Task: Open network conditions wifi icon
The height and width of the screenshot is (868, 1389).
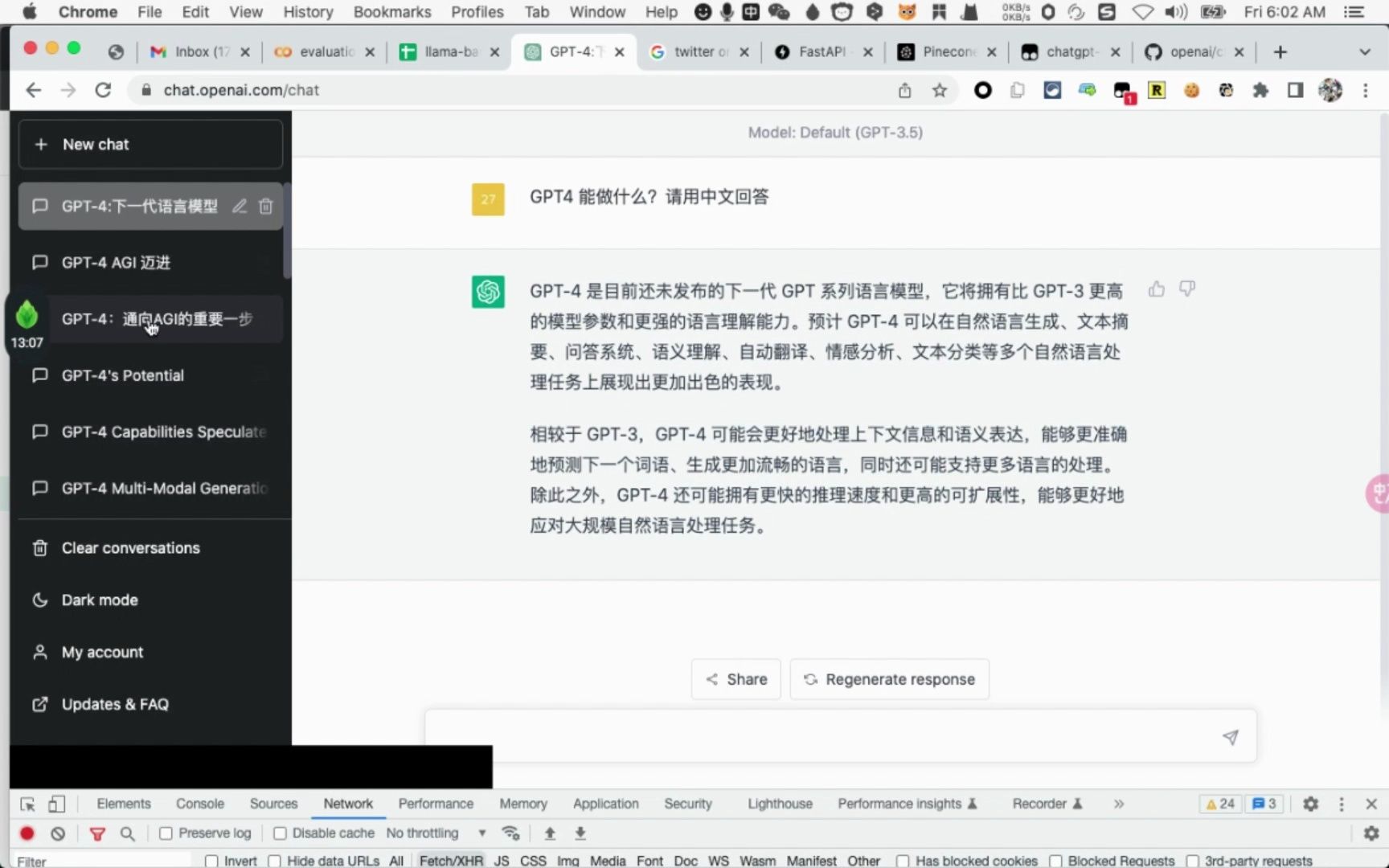Action: [x=510, y=833]
